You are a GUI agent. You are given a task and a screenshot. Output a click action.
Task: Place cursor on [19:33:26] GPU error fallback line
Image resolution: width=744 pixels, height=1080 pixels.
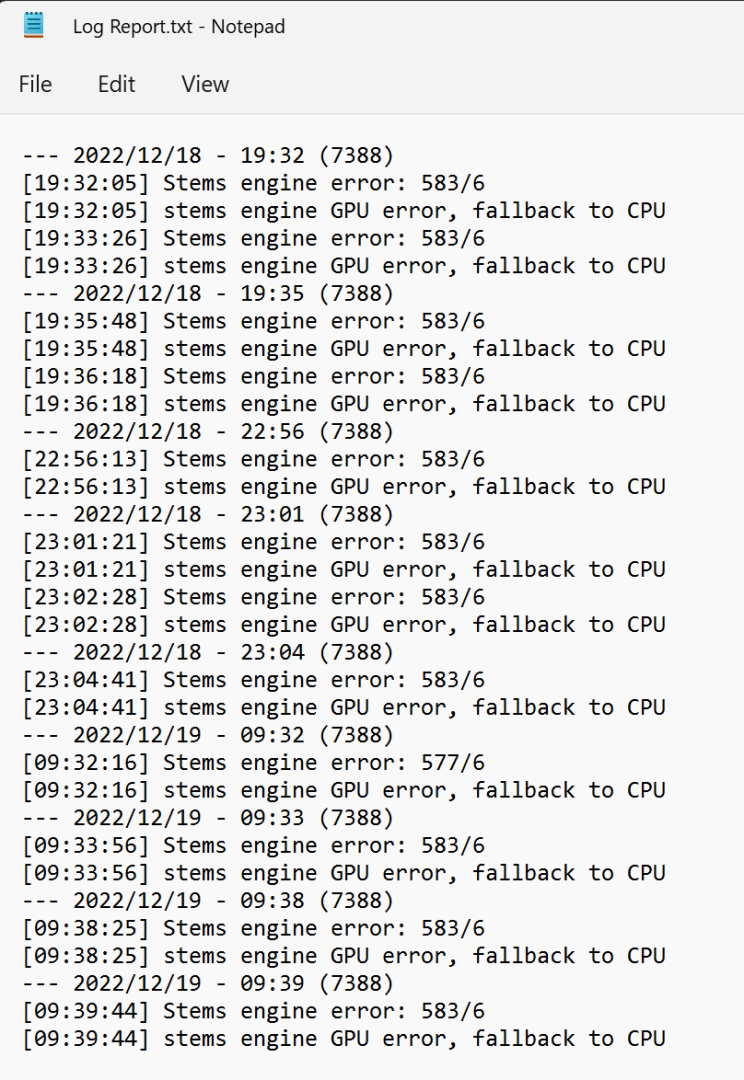click(x=344, y=266)
